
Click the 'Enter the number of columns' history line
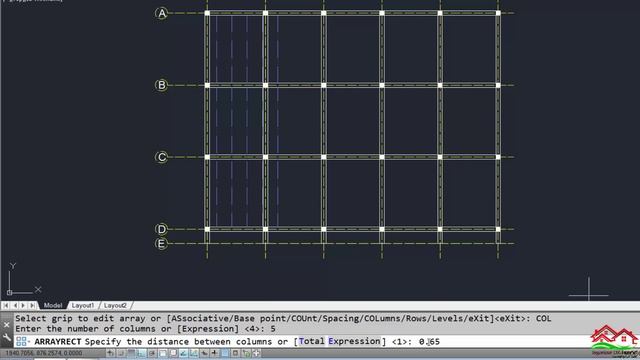coord(145,329)
